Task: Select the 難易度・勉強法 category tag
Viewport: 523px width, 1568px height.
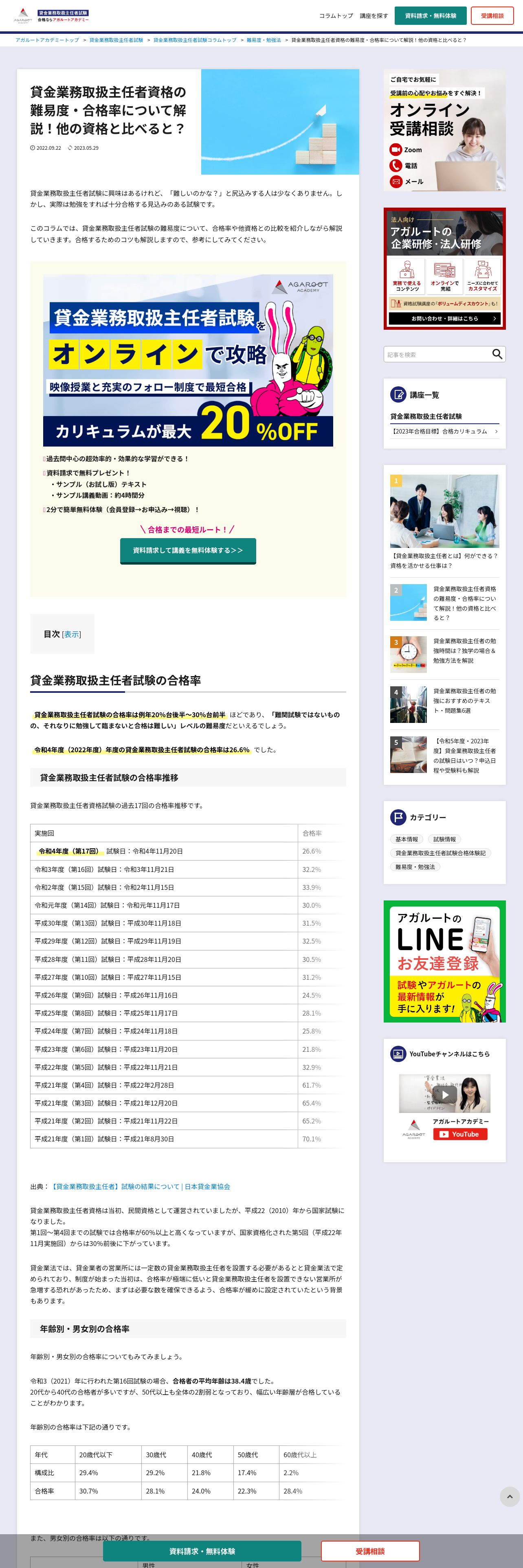Action: (415, 867)
